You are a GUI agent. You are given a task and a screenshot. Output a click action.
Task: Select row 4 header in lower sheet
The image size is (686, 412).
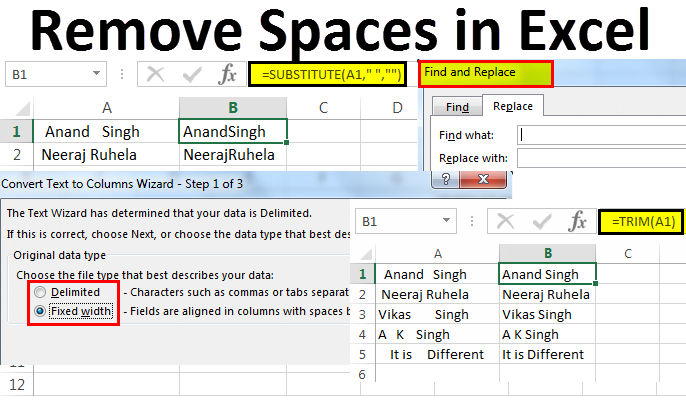[x=362, y=335]
